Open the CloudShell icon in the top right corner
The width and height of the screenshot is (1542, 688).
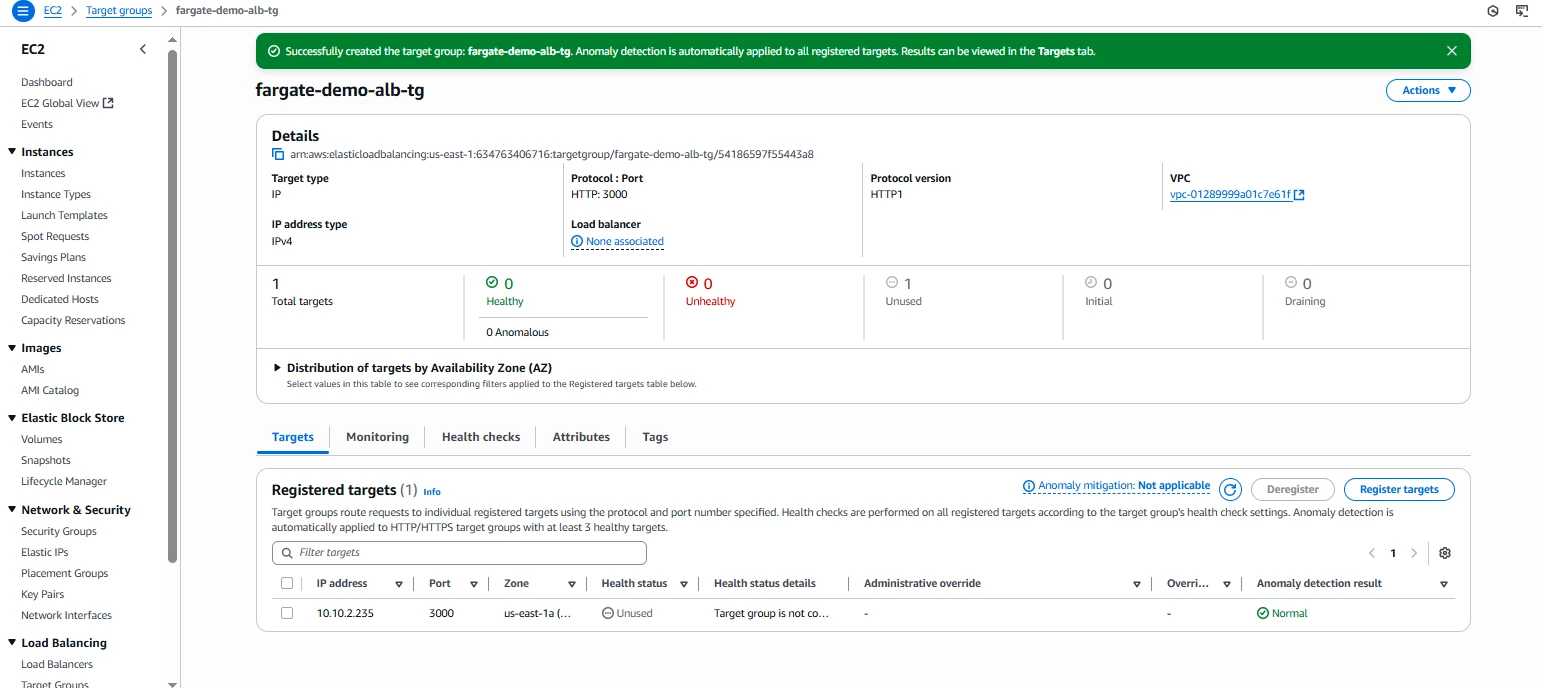pyautogui.click(x=1523, y=11)
